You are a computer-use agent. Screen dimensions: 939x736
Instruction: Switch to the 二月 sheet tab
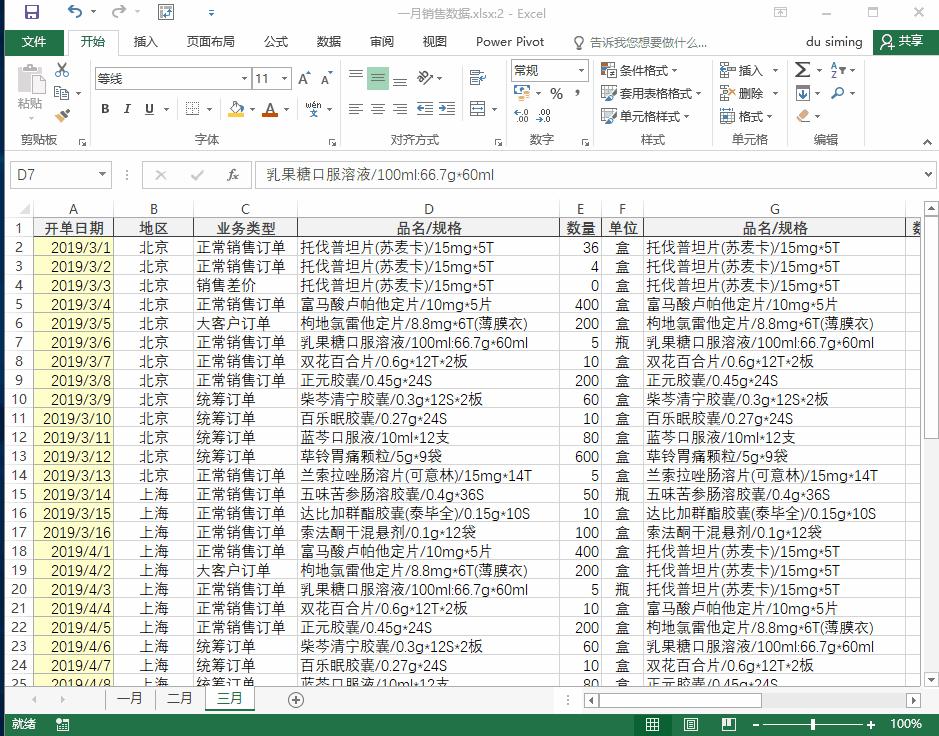pos(179,698)
